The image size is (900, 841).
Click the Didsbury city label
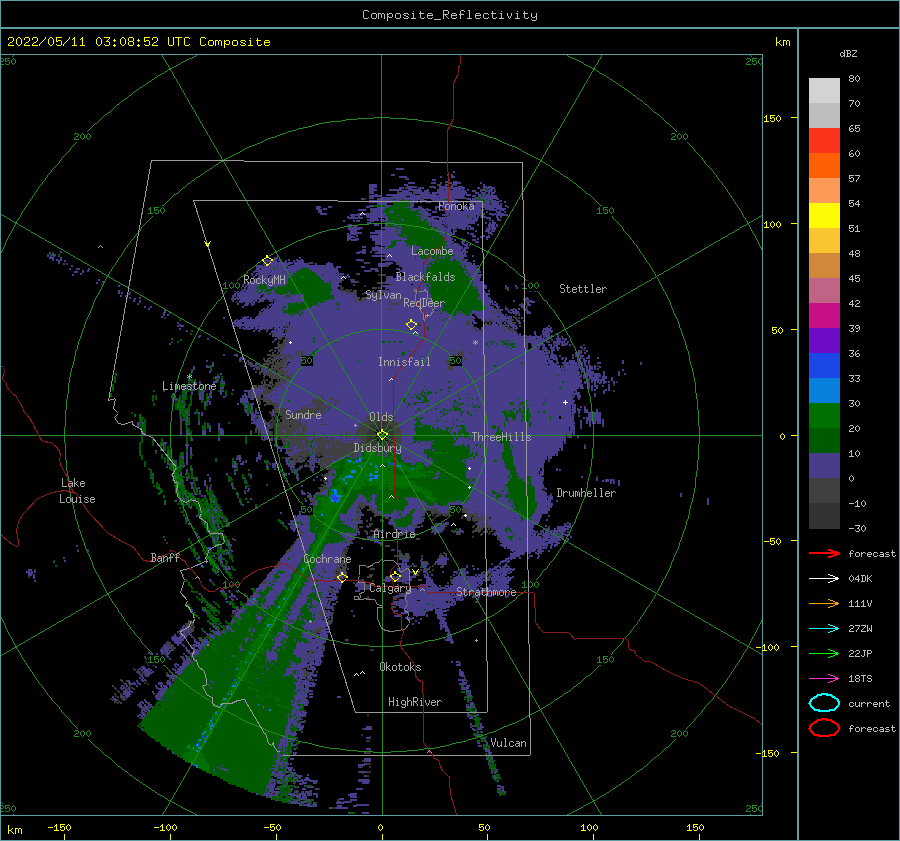coord(378,448)
